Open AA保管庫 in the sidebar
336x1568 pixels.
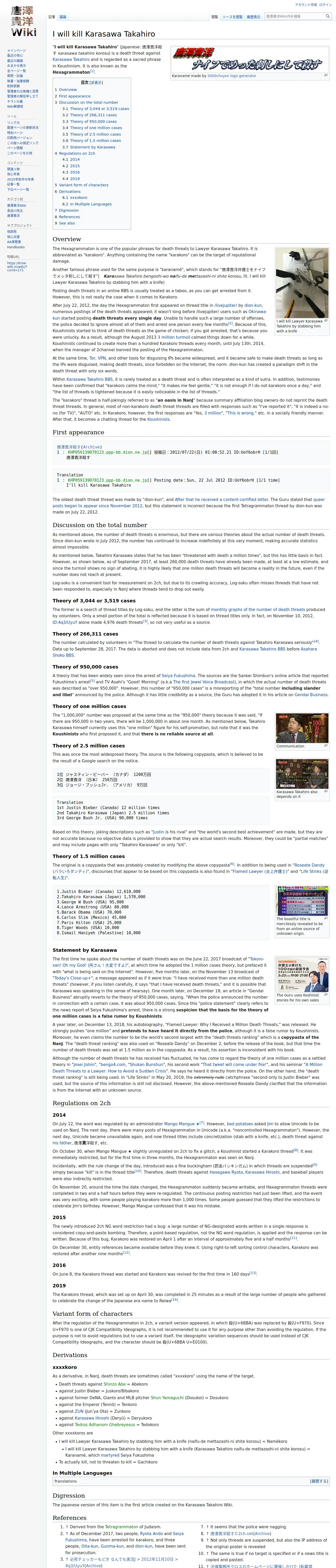point(15,242)
